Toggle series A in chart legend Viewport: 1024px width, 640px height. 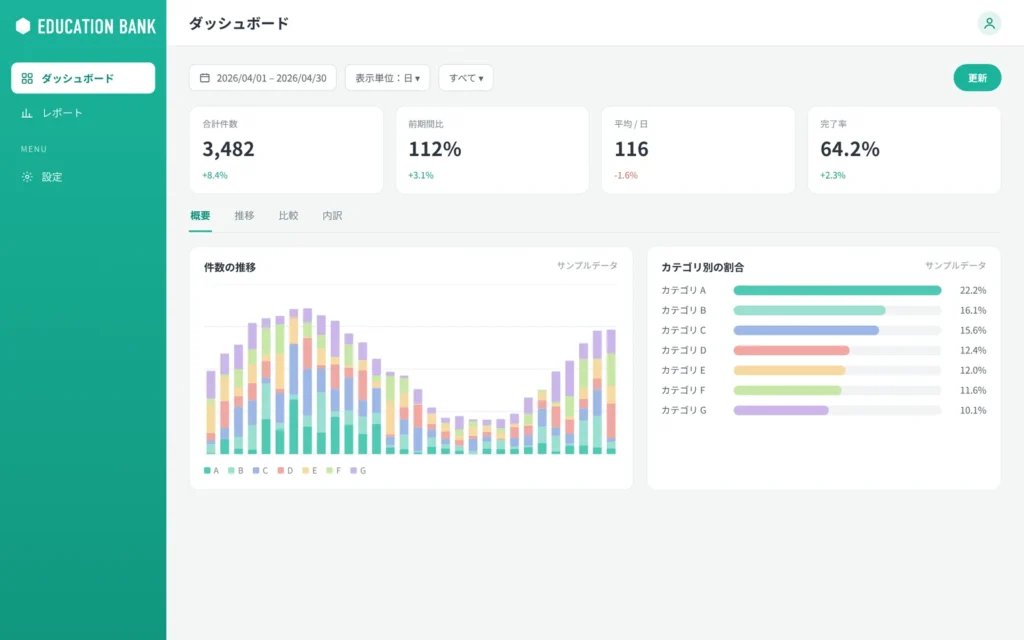point(211,470)
